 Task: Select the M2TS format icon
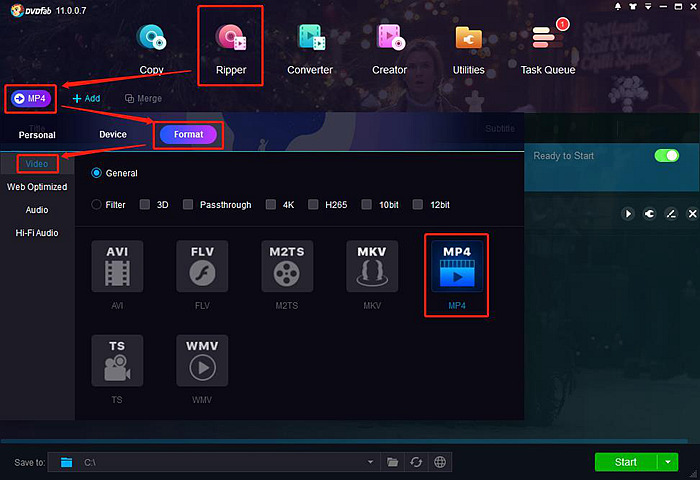[287, 267]
